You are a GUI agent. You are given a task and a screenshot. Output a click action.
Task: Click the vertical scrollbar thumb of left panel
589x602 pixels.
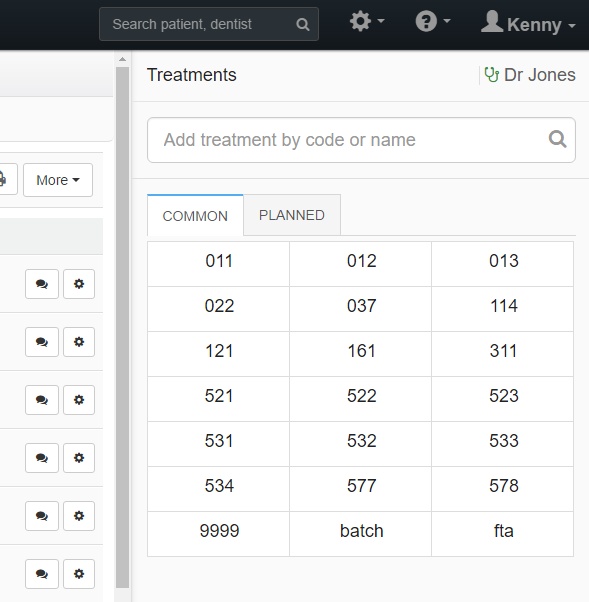click(122, 327)
